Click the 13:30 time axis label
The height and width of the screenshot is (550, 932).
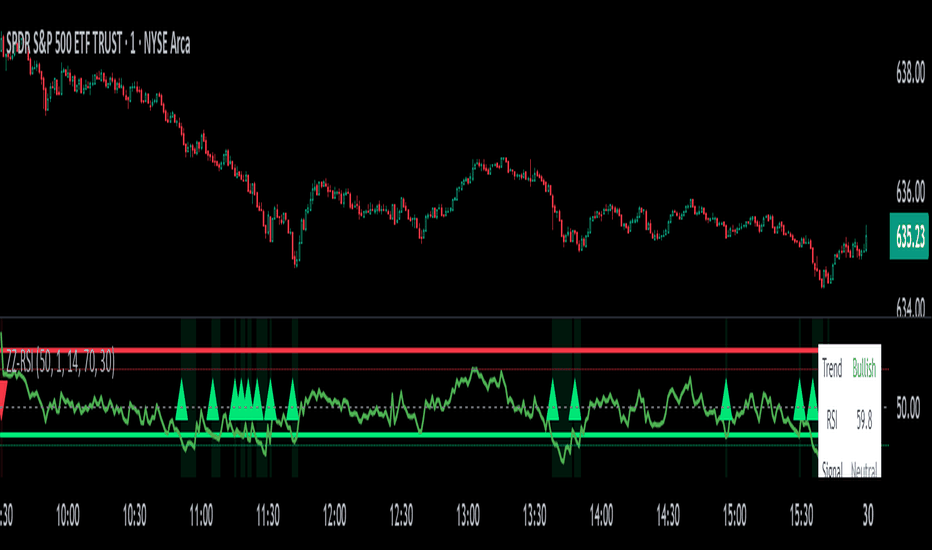click(534, 516)
